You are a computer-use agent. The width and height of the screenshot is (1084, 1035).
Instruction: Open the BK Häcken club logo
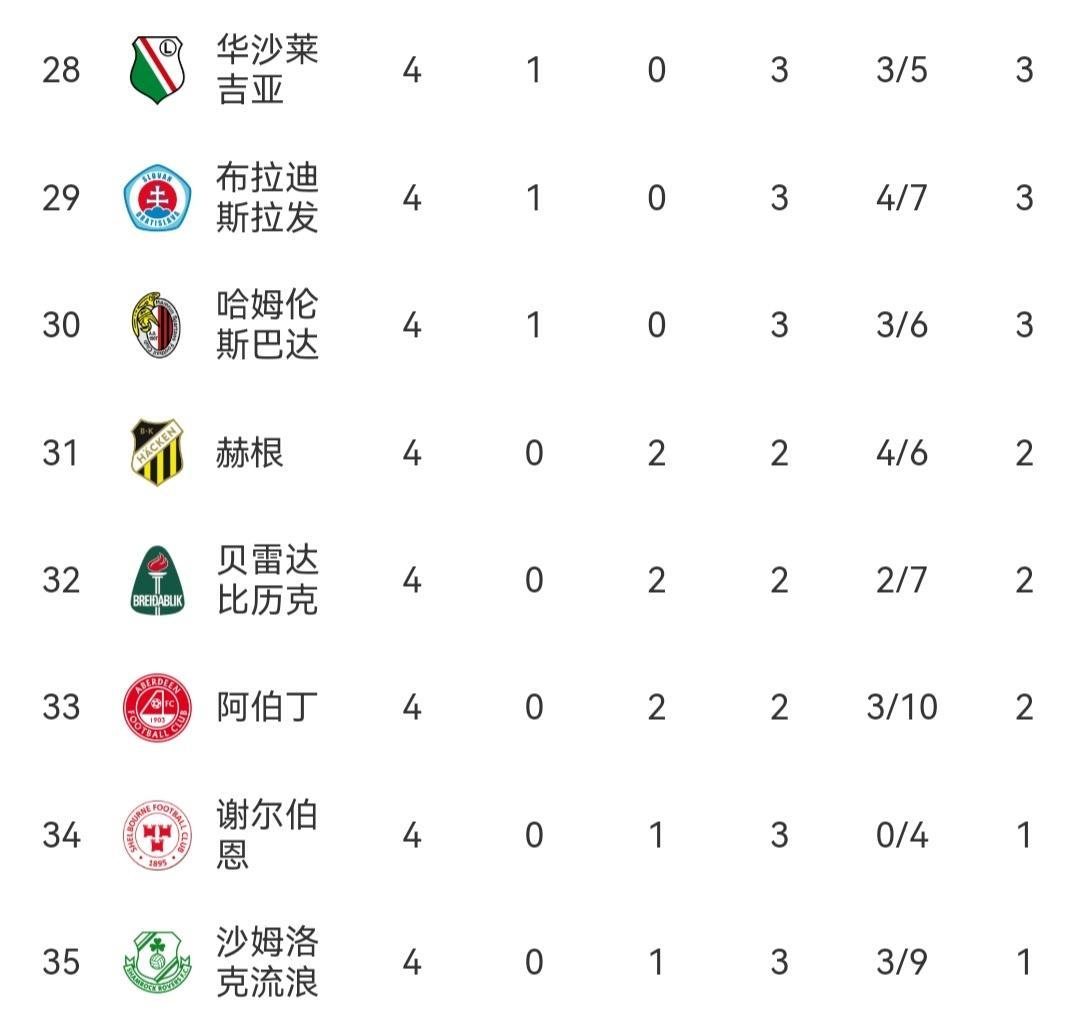pos(158,453)
